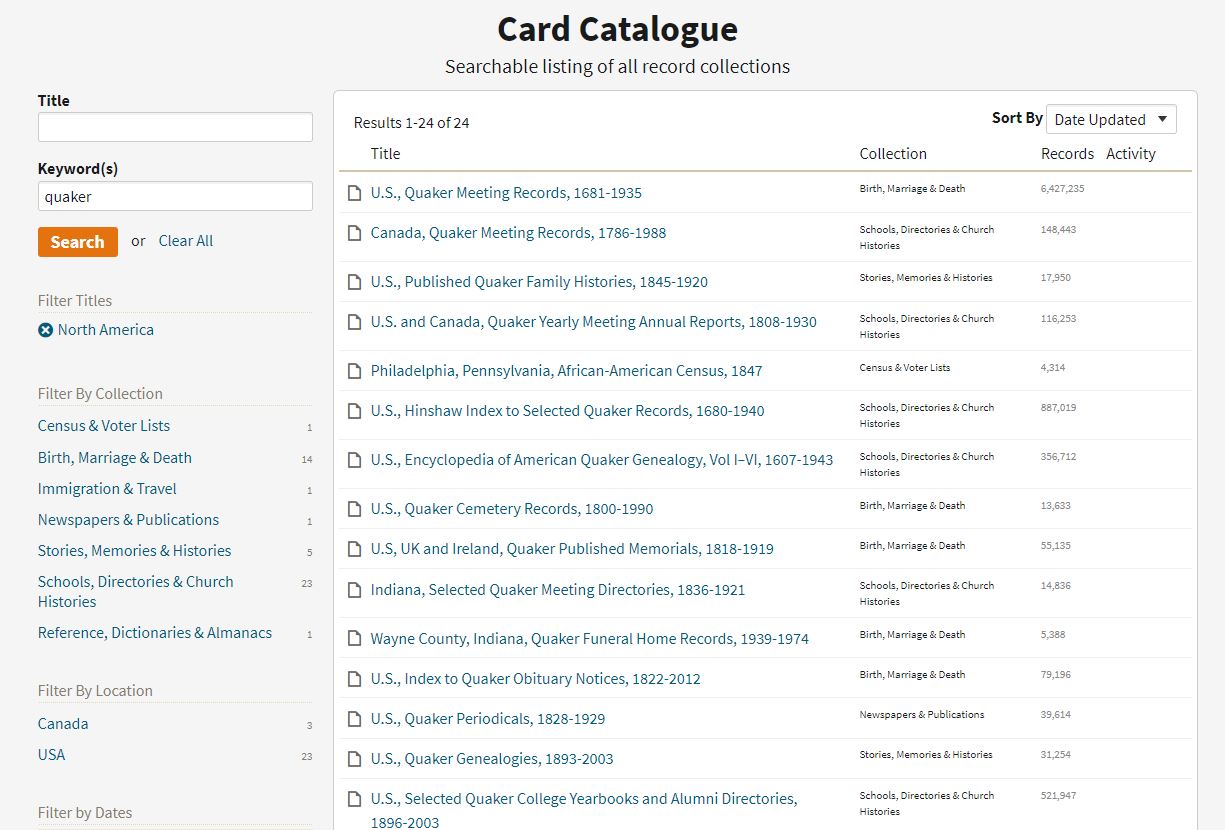Open Encyclopedia of American Quaker Genealogy collection
This screenshot has width=1225, height=830.
click(x=601, y=460)
